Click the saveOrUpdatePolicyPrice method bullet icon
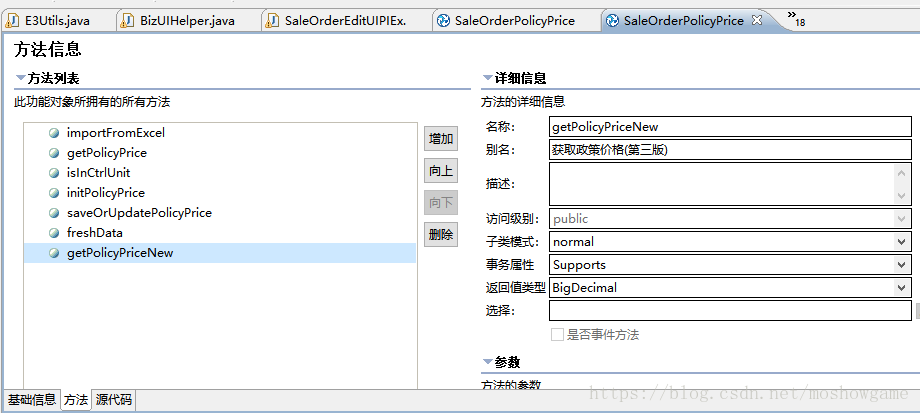This screenshot has height=413, width=920. (55, 213)
